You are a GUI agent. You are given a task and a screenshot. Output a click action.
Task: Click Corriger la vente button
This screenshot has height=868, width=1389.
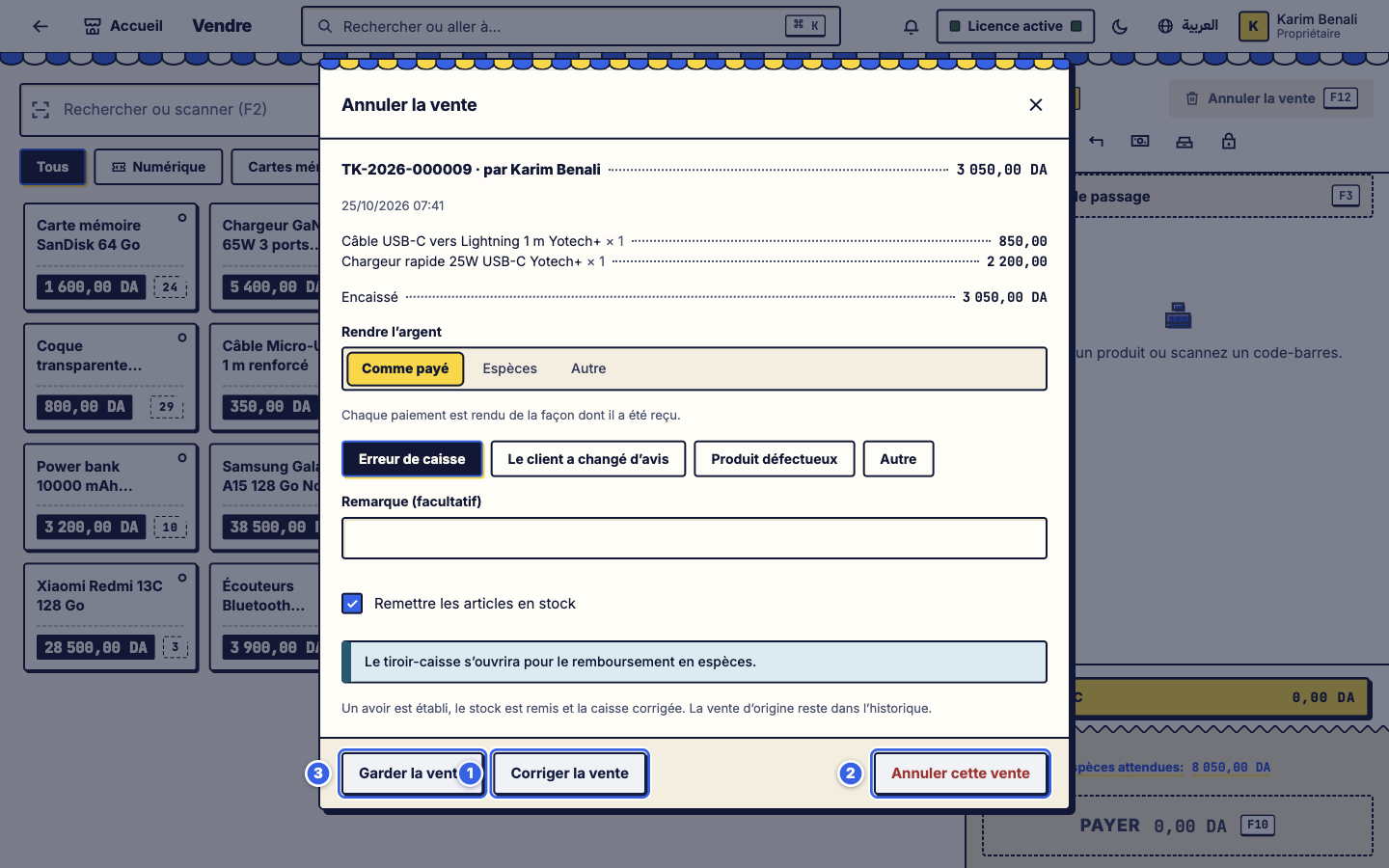click(569, 773)
